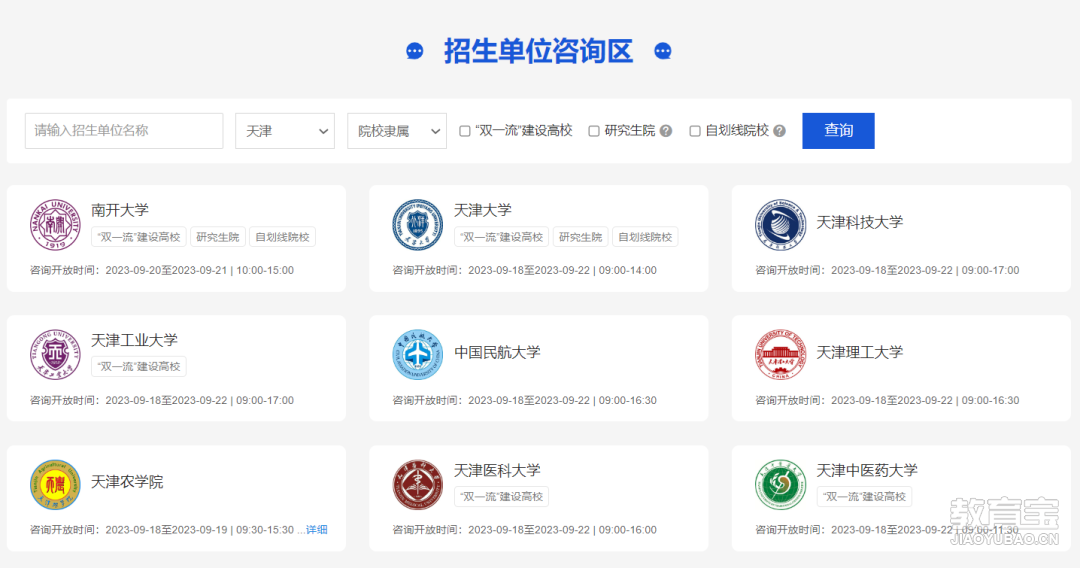
Task: Click the 天津医科大学 logo
Action: (417, 485)
